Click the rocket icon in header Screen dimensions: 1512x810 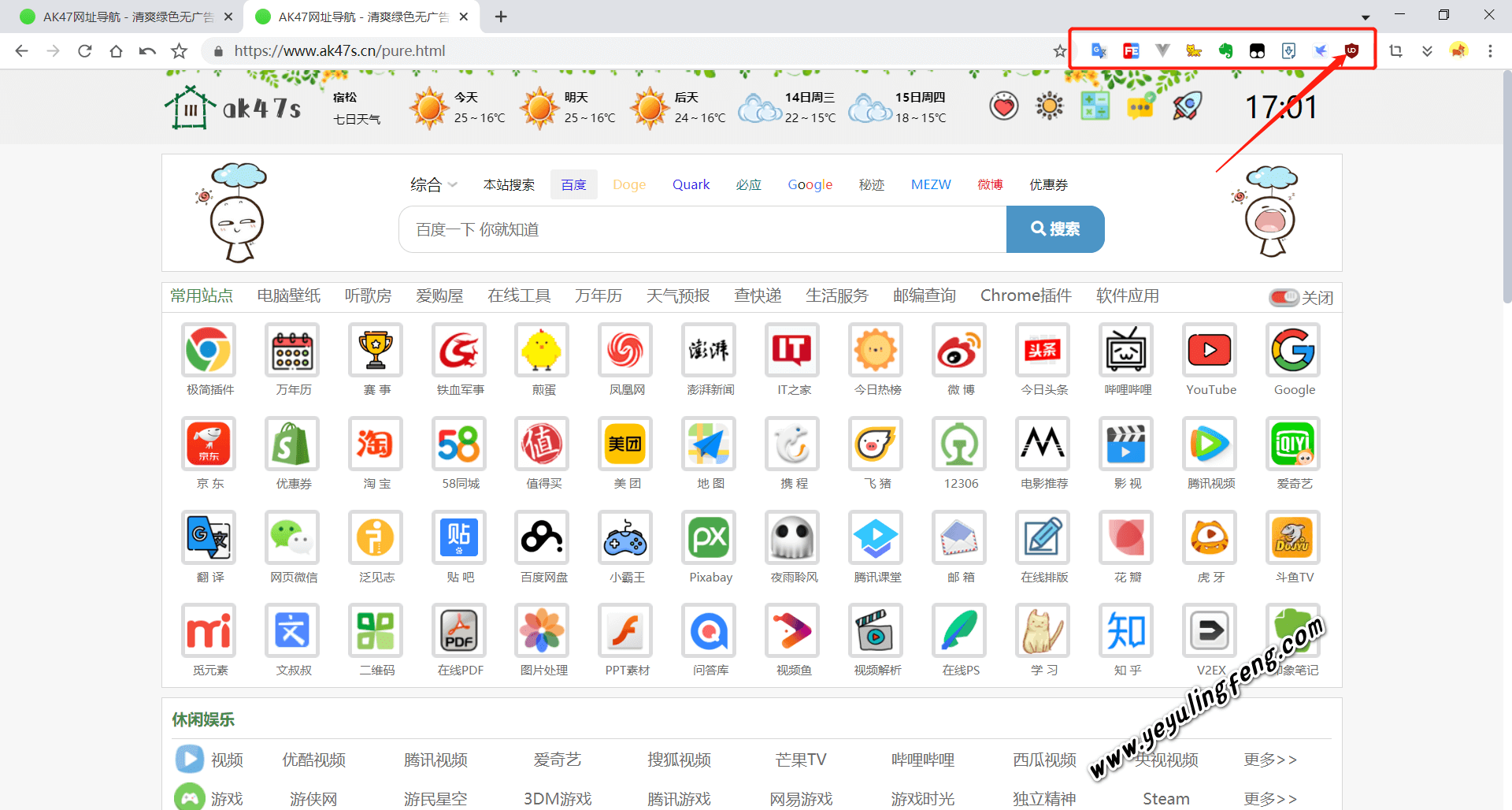tap(1187, 106)
